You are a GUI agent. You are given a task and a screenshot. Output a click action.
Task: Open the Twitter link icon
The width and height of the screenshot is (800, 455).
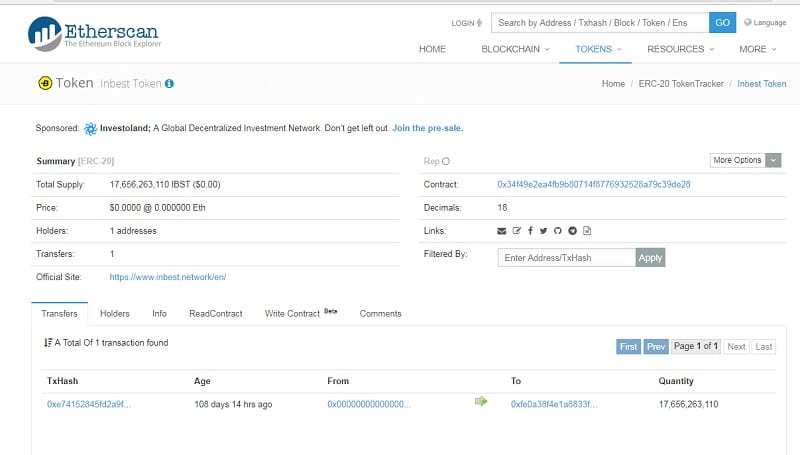(543, 231)
